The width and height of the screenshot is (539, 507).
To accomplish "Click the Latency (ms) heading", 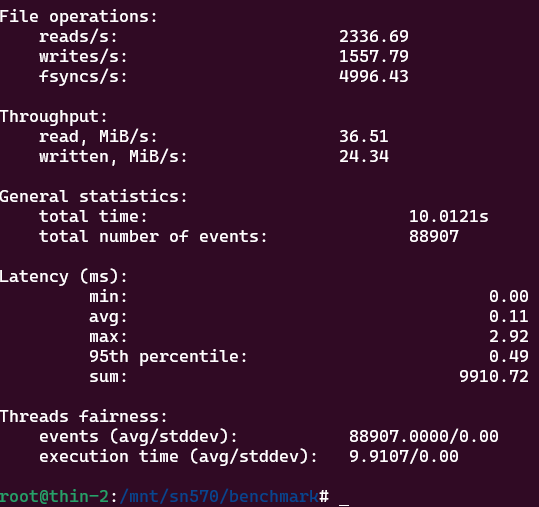I will 64,277.
